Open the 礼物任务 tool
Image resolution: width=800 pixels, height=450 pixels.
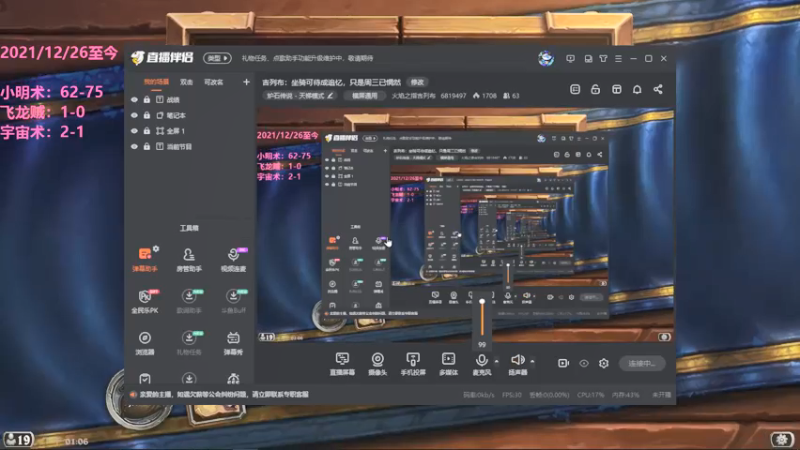(x=189, y=343)
